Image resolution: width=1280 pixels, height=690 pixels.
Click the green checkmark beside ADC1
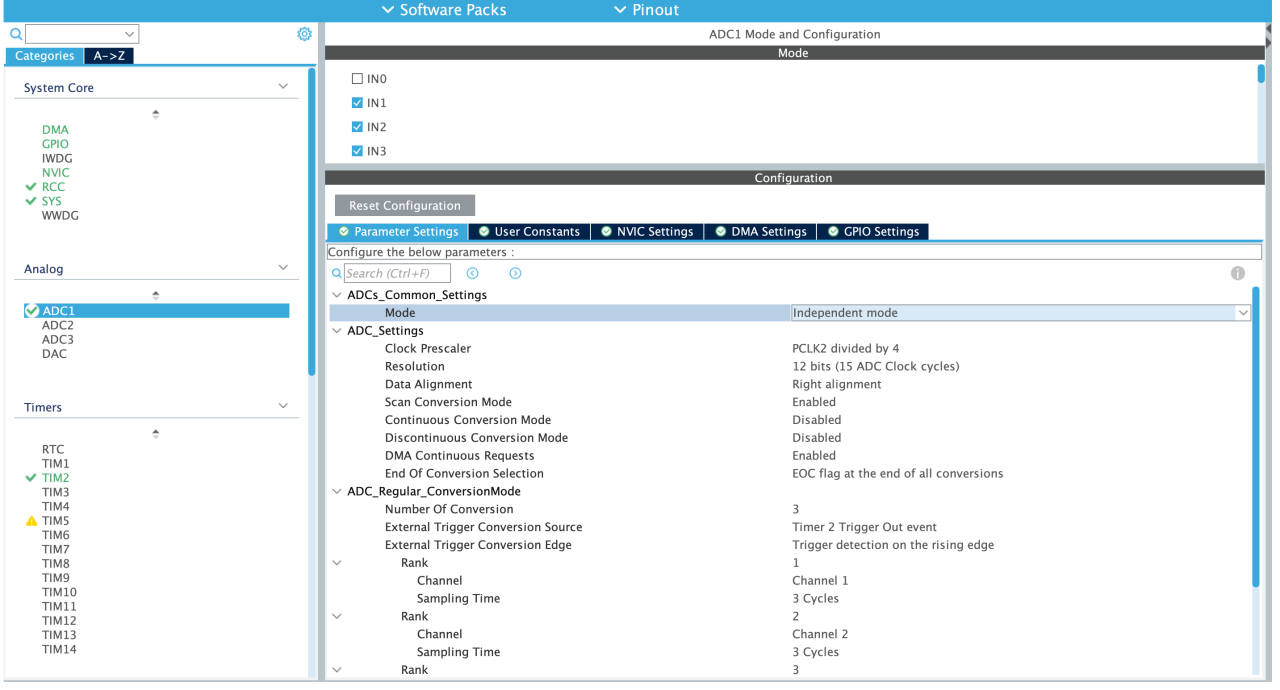click(x=32, y=311)
